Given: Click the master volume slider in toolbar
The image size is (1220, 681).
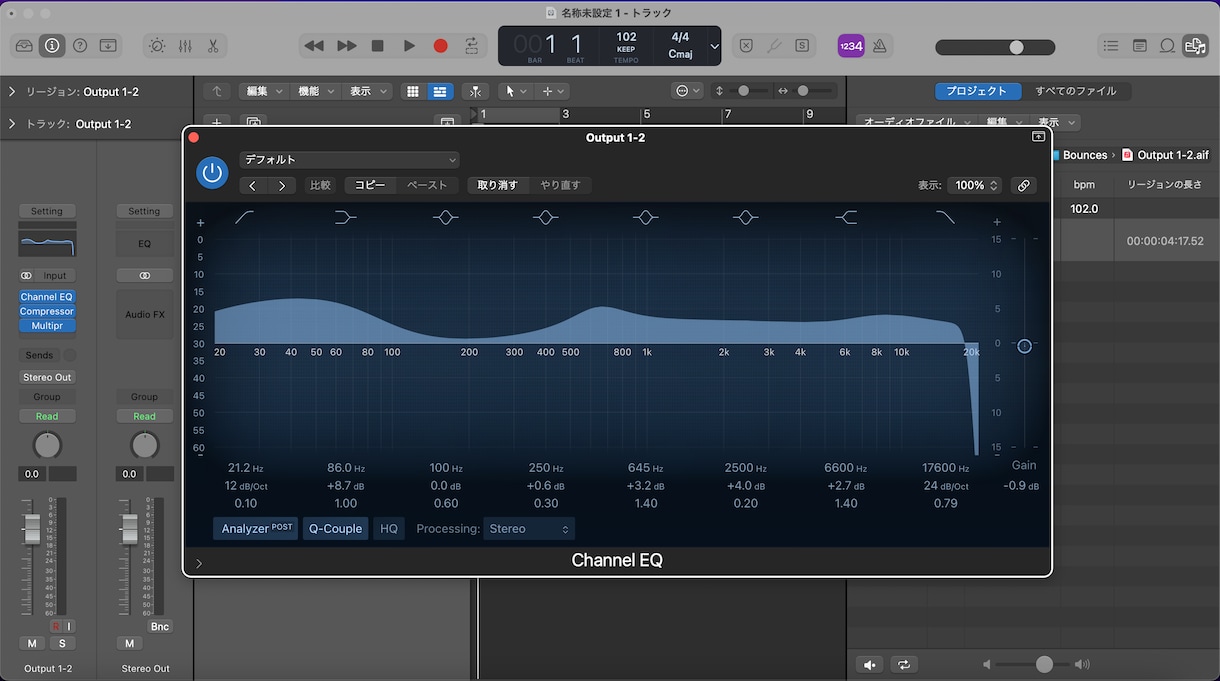Looking at the screenshot, I should click(x=995, y=47).
